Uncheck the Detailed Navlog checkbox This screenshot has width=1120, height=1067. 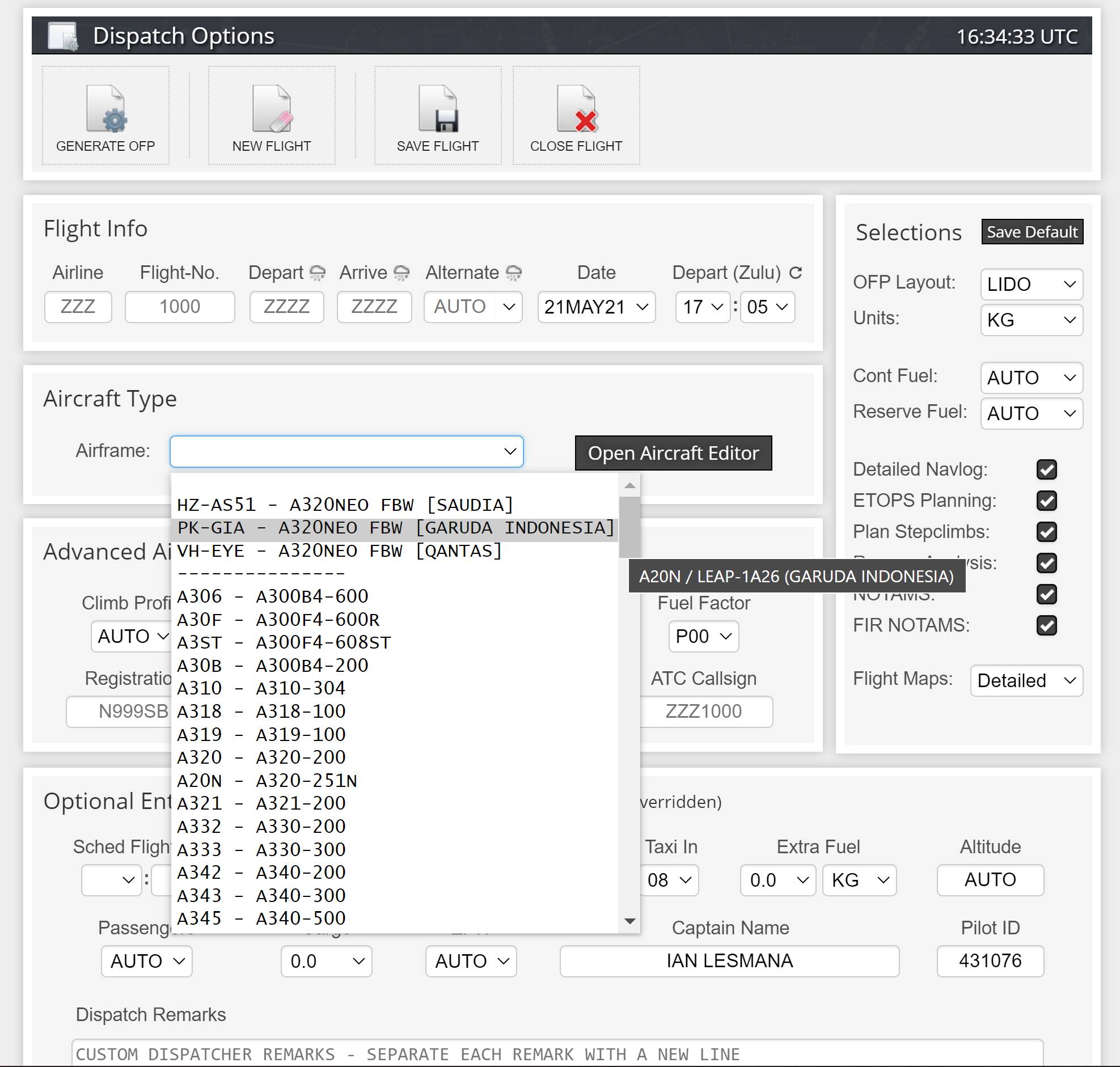point(1046,470)
